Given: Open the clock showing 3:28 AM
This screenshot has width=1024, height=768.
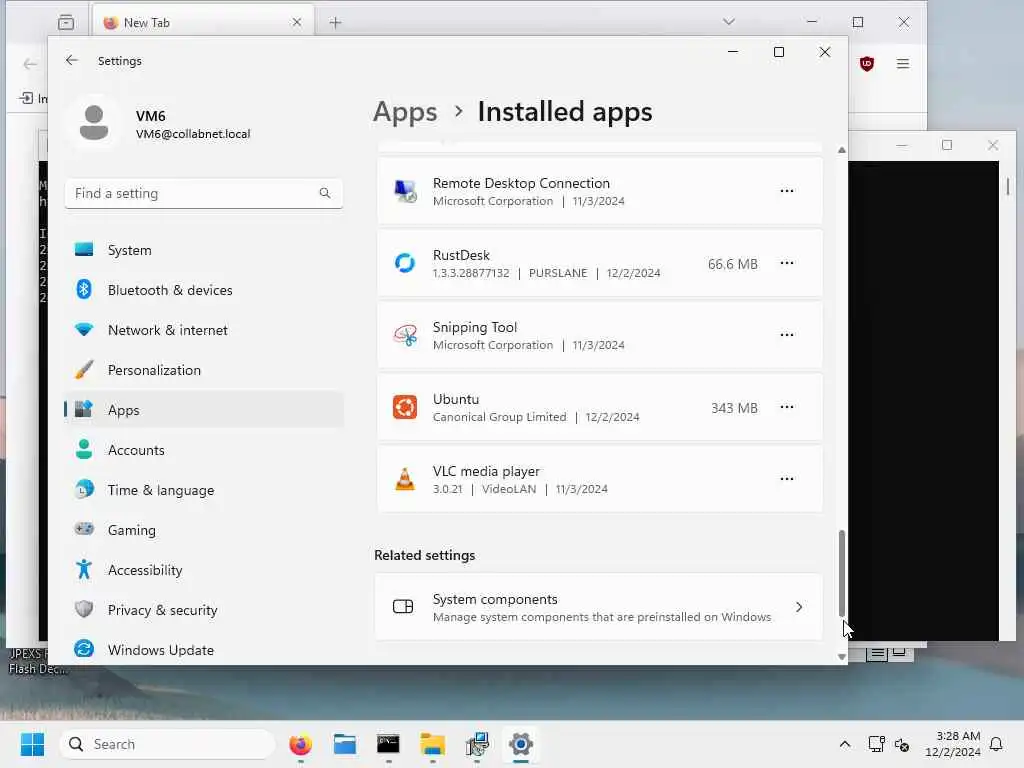Looking at the screenshot, I should point(952,744).
